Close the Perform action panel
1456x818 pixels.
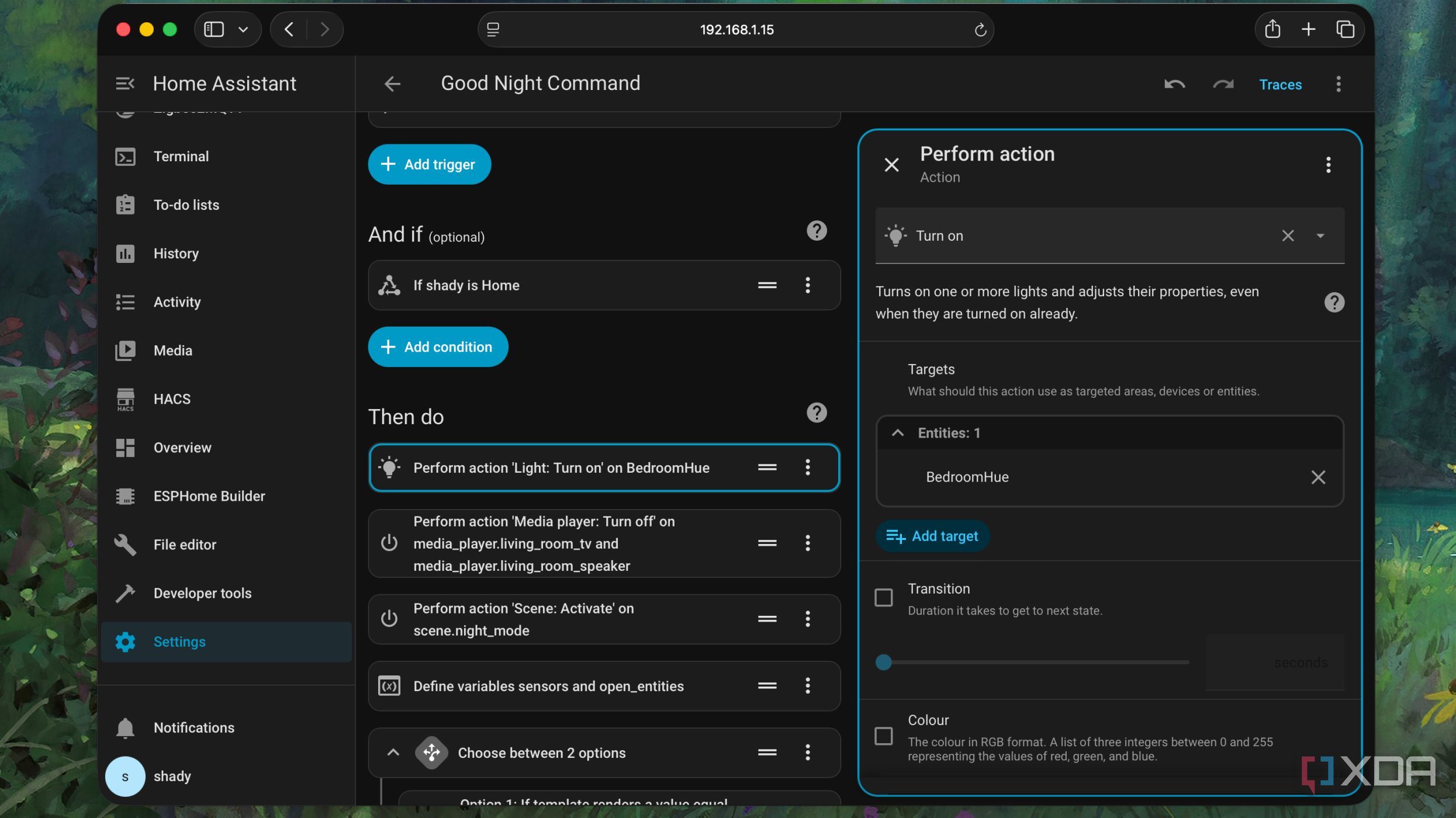pyautogui.click(x=891, y=165)
